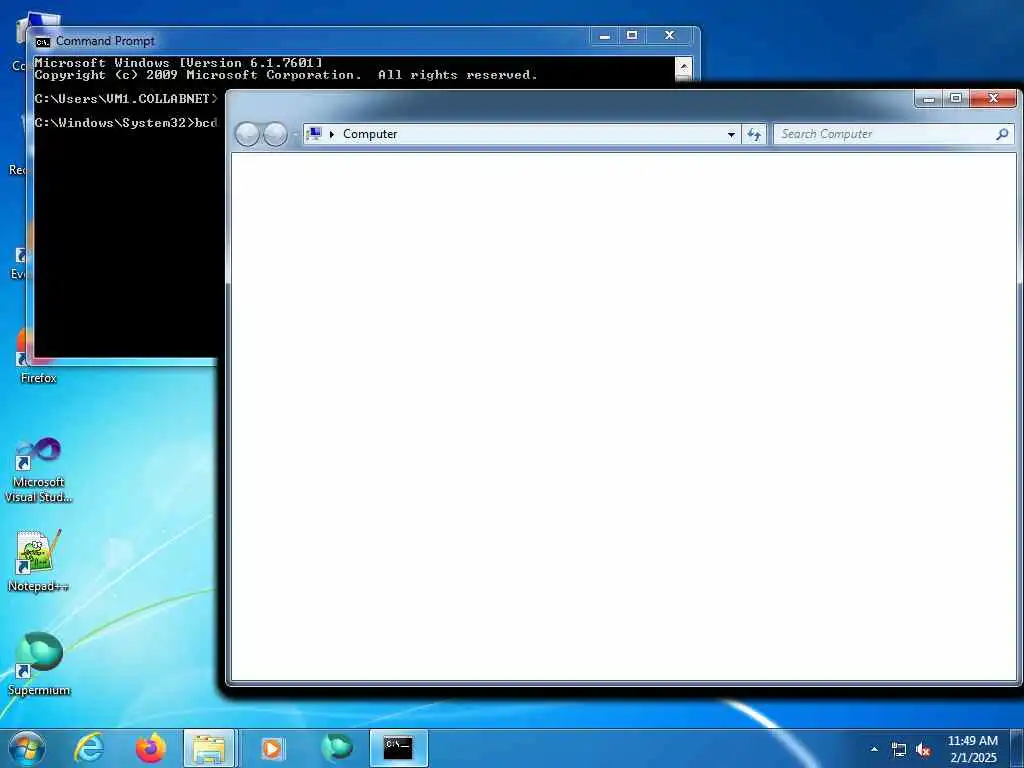Viewport: 1024px width, 768px height.
Task: Click the muted volume tray icon
Action: click(x=923, y=750)
